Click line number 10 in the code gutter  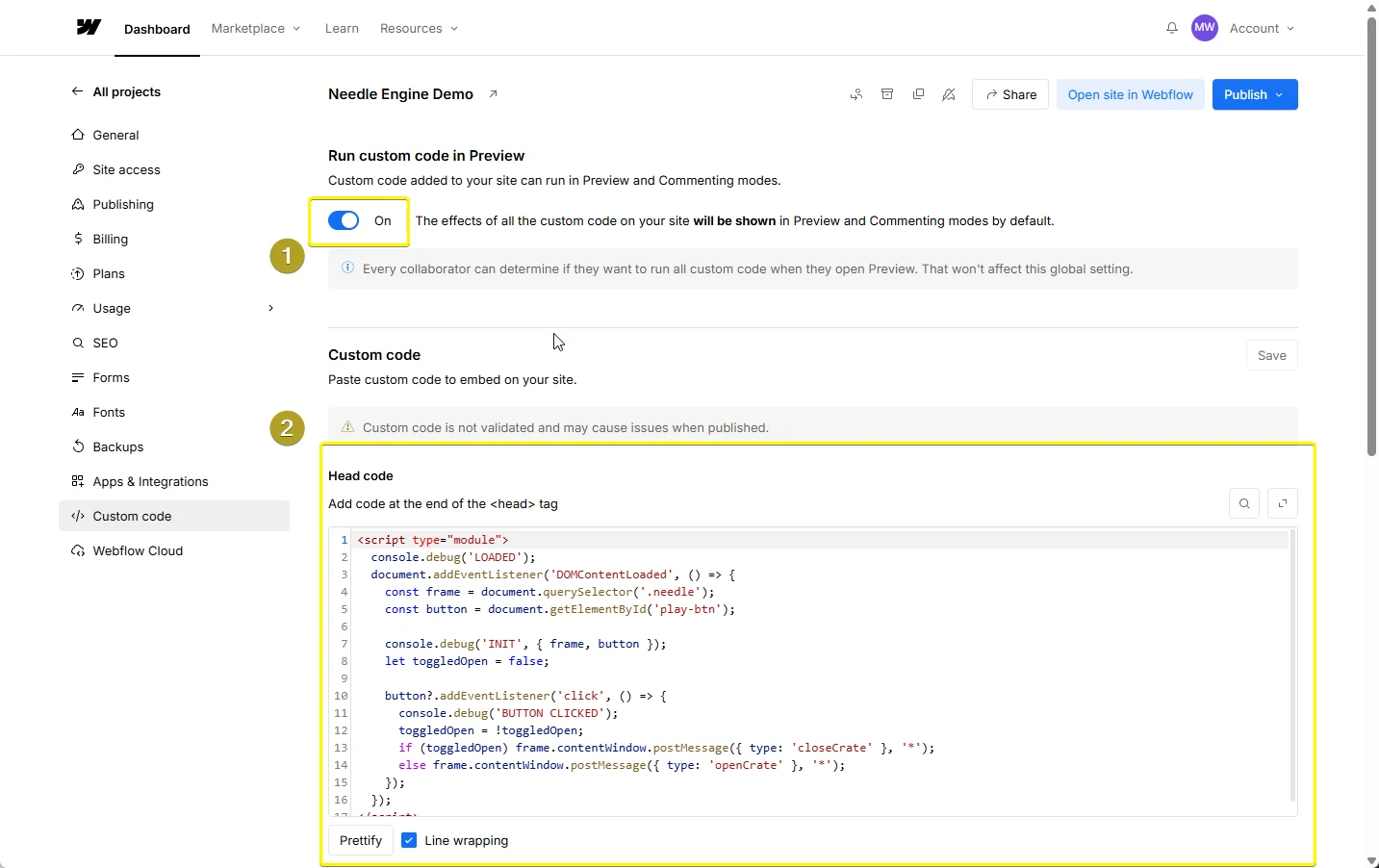click(341, 696)
